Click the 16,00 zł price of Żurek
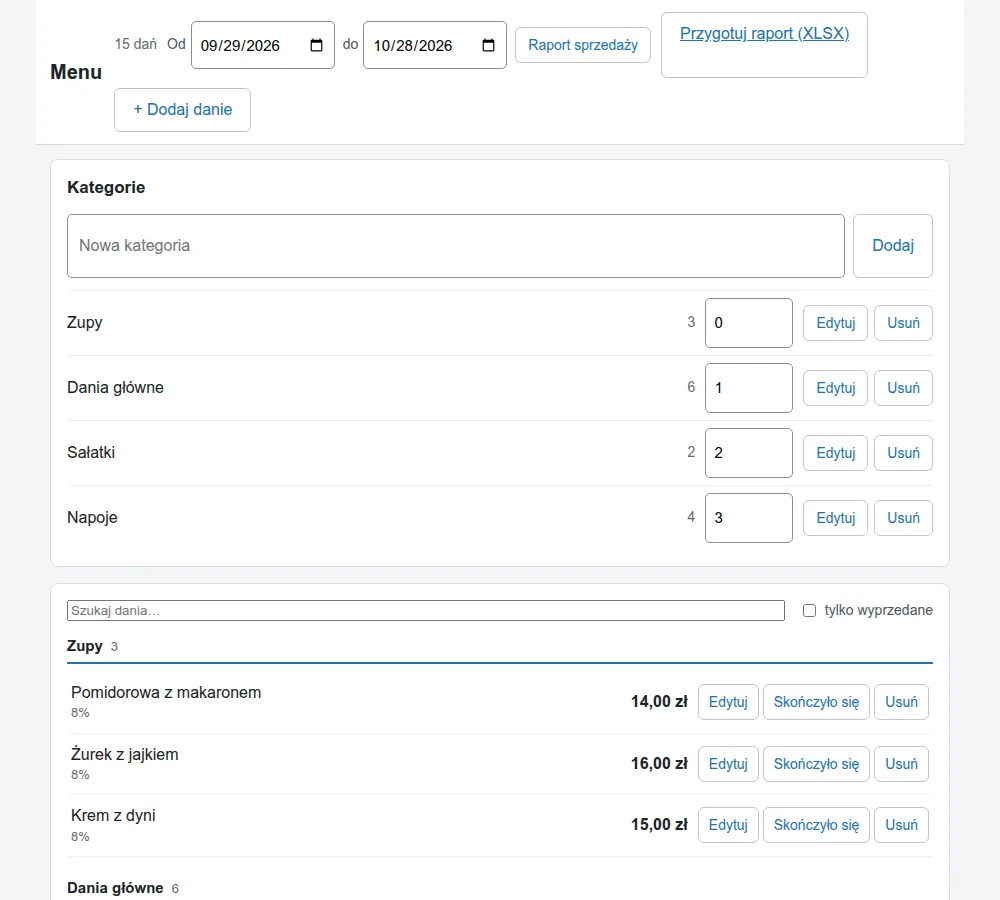Screen dimensions: 1000x900 click(659, 764)
